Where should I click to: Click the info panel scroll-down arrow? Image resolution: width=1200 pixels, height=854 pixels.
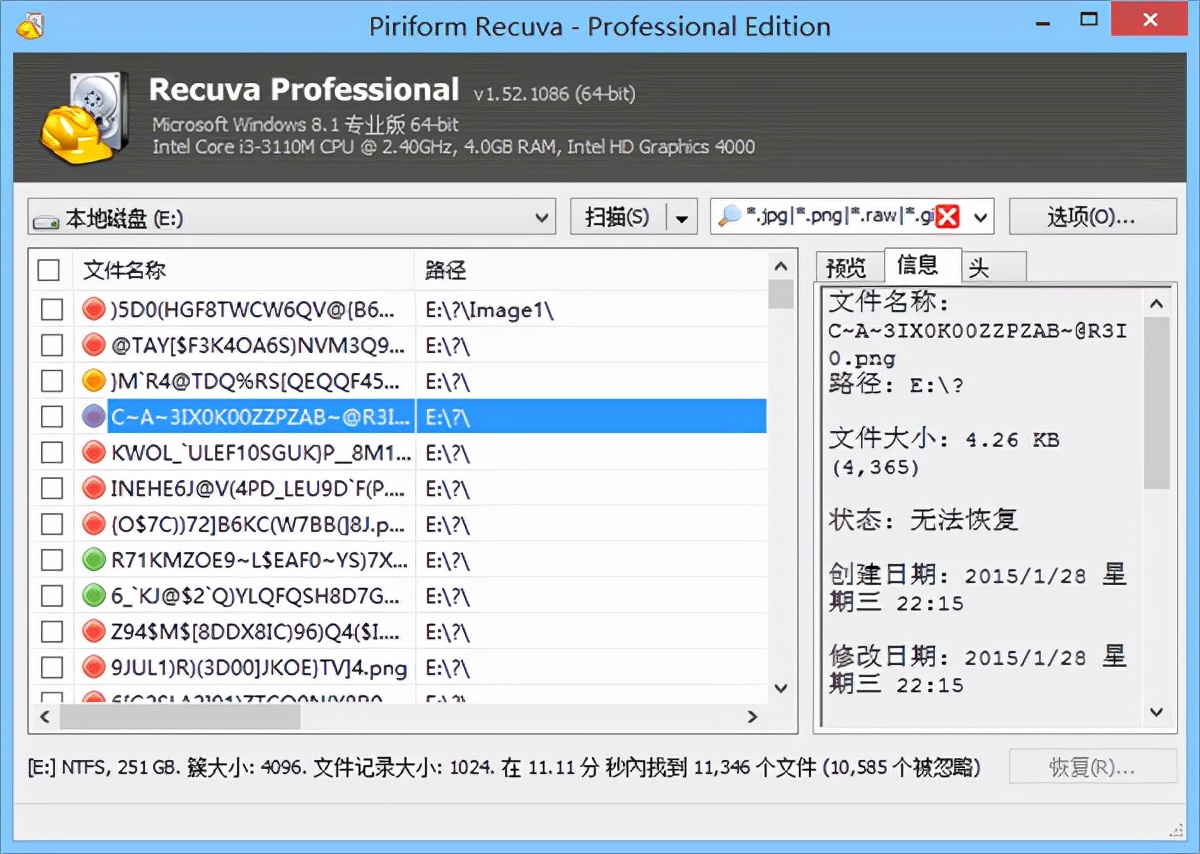(x=1157, y=712)
